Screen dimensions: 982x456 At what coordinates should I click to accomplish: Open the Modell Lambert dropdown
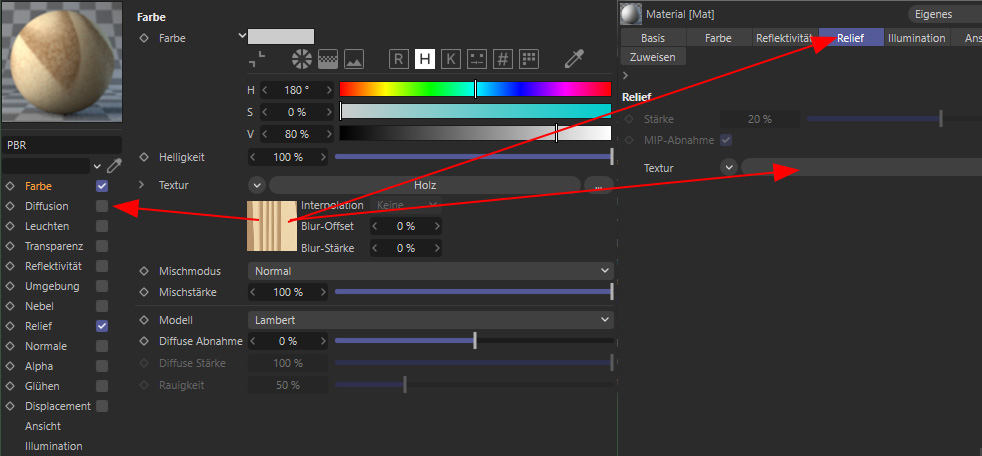[431, 320]
